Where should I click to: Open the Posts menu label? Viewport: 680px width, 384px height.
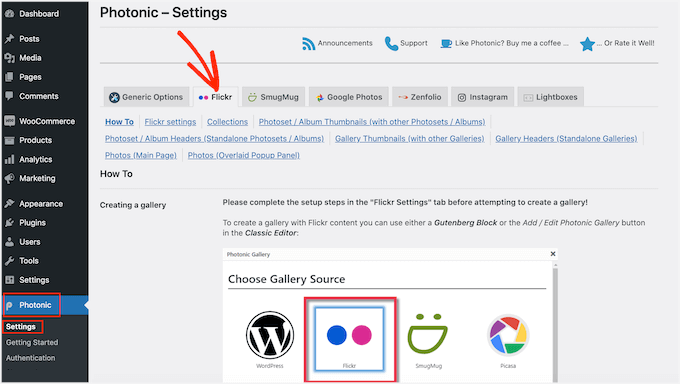29,39
